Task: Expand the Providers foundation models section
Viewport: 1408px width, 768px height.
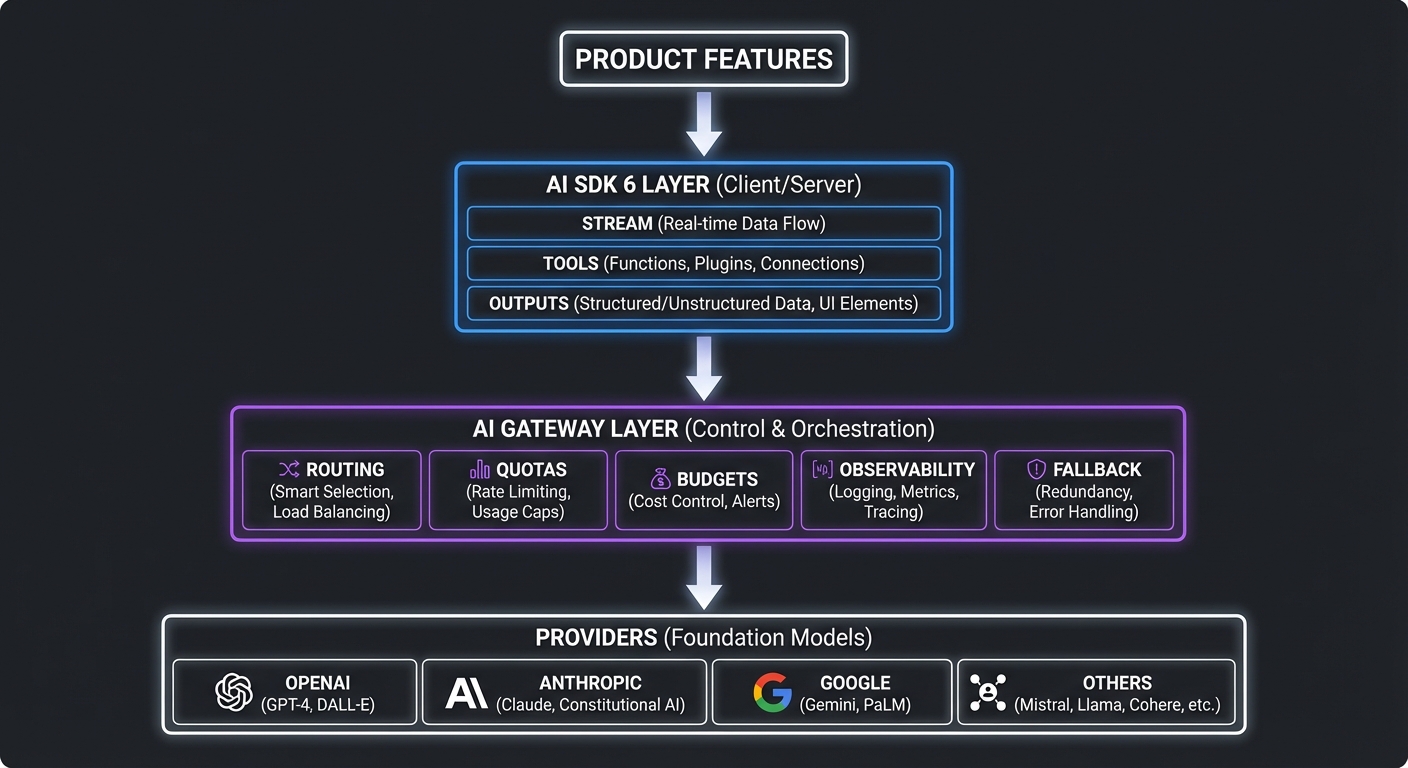Action: [x=704, y=637]
